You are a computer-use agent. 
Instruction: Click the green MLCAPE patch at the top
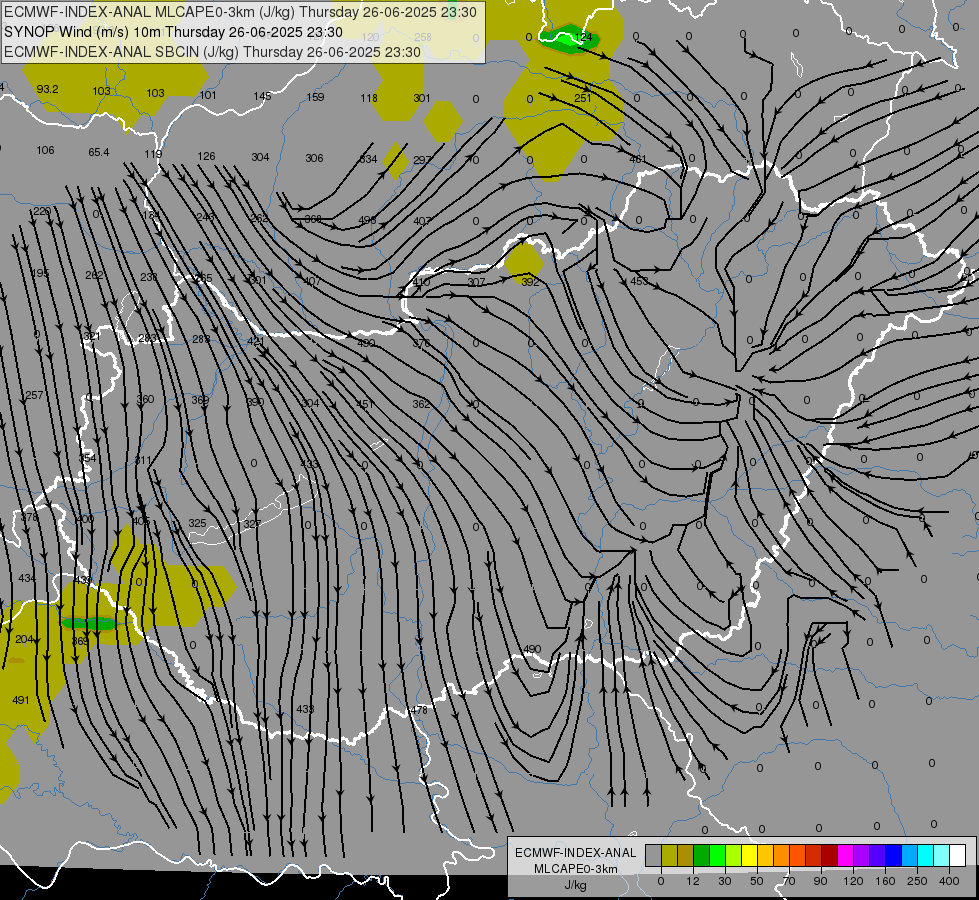569,40
